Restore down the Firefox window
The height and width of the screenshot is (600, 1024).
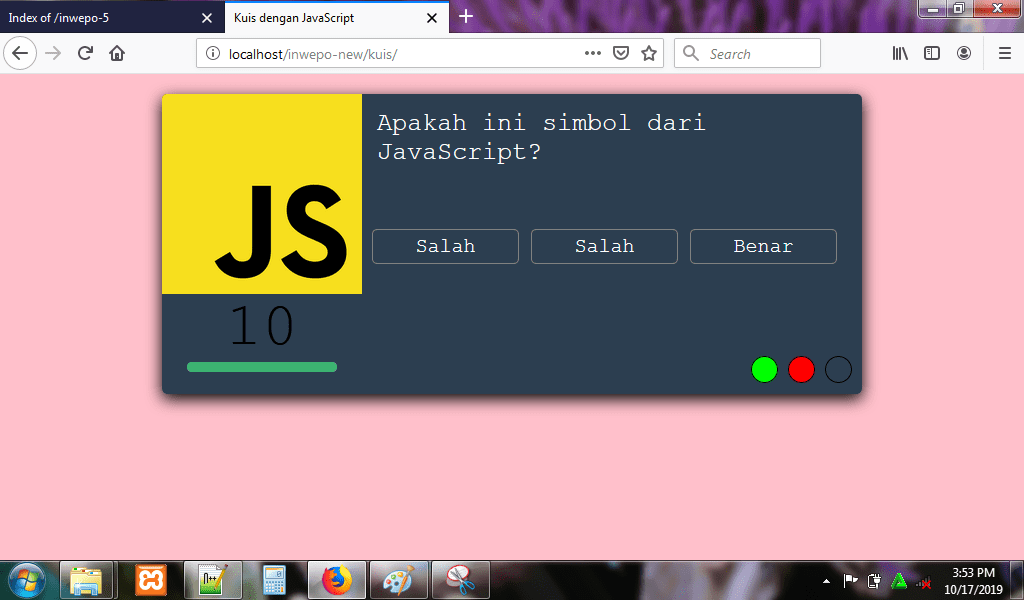click(x=959, y=8)
